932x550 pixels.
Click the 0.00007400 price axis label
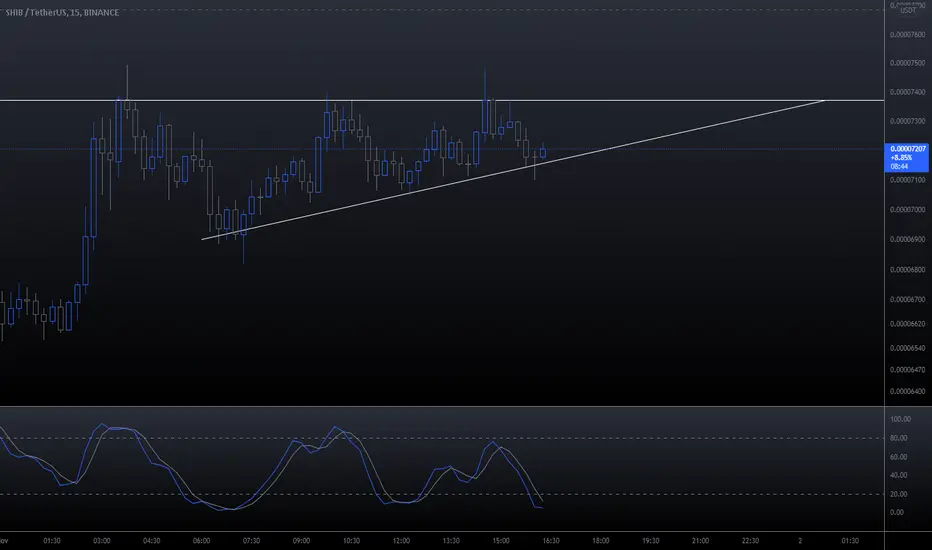[908, 92]
